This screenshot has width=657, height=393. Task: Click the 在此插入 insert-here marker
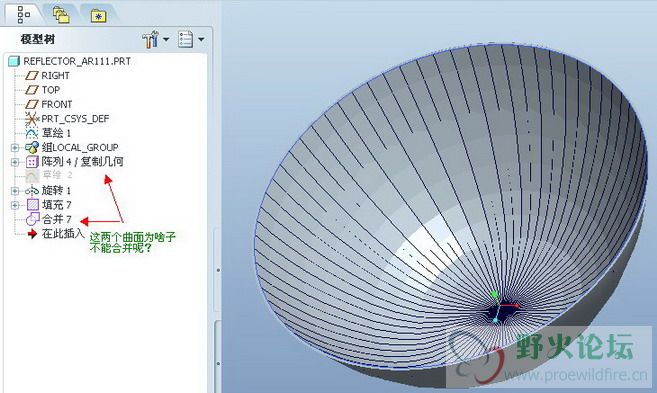click(x=56, y=233)
